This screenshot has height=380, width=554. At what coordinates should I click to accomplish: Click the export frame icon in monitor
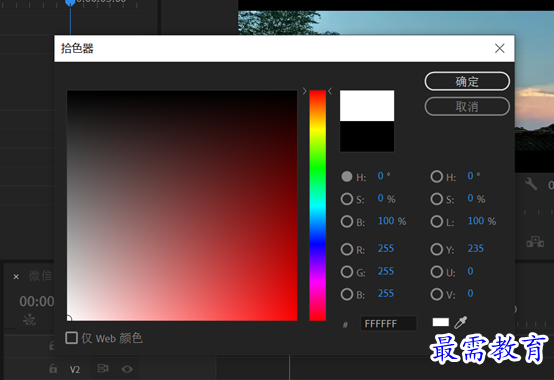[x=535, y=242]
